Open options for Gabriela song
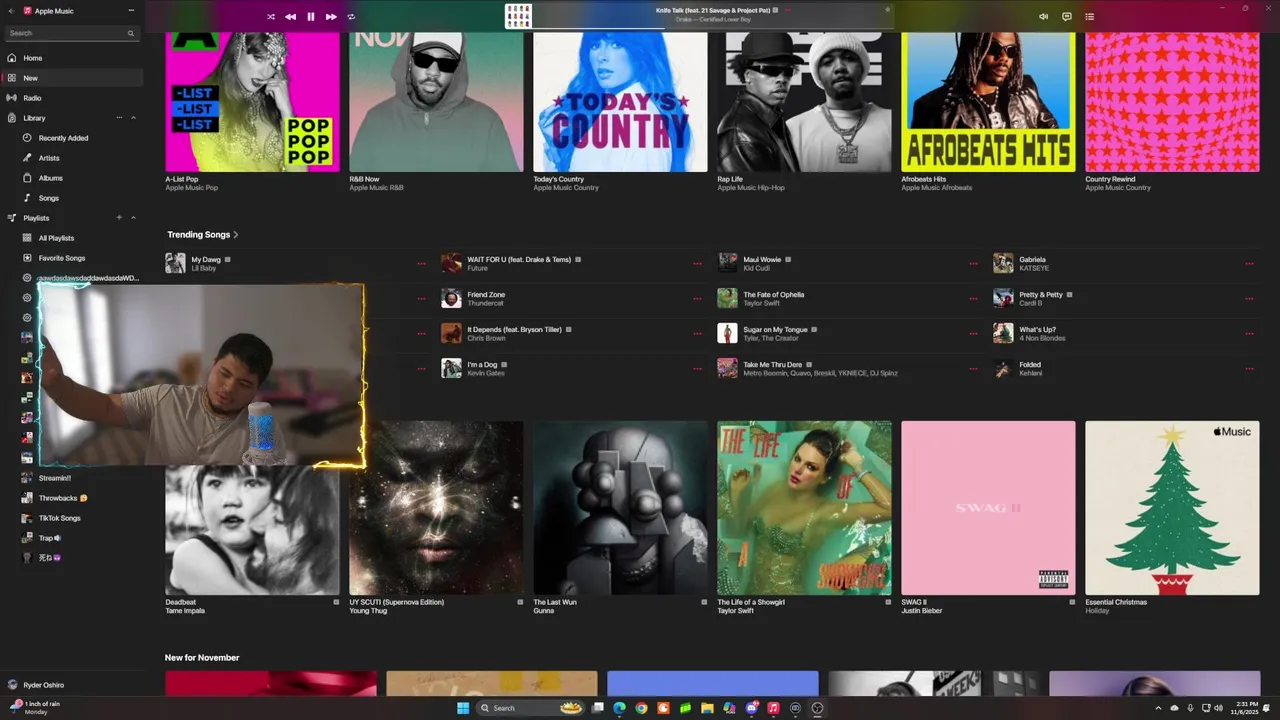The image size is (1280, 720). coord(1249,264)
